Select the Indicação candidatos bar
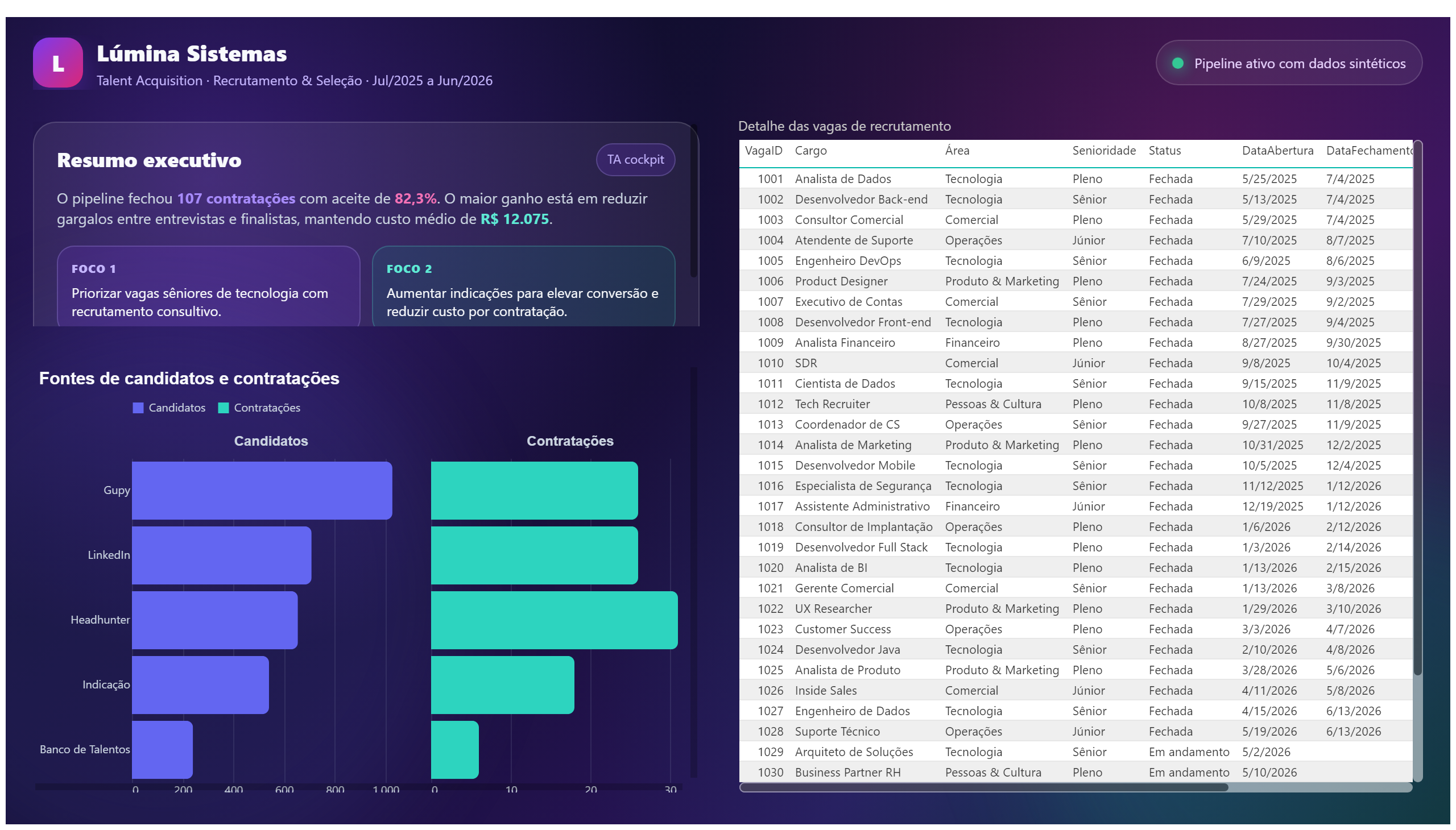Viewport: 1456px width, 830px height. tap(200, 685)
